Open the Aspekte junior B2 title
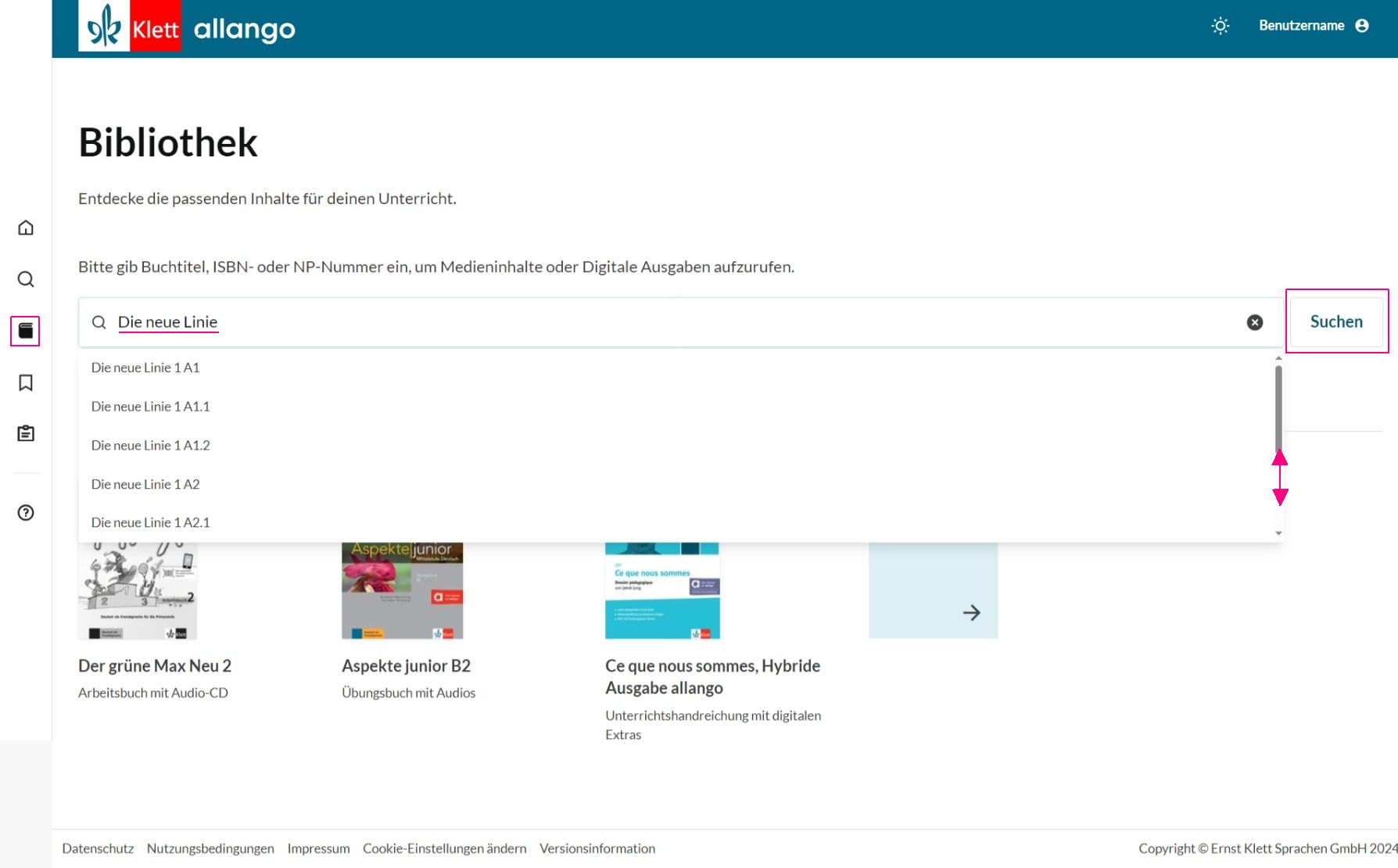Image resolution: width=1398 pixels, height=868 pixels. [406, 665]
